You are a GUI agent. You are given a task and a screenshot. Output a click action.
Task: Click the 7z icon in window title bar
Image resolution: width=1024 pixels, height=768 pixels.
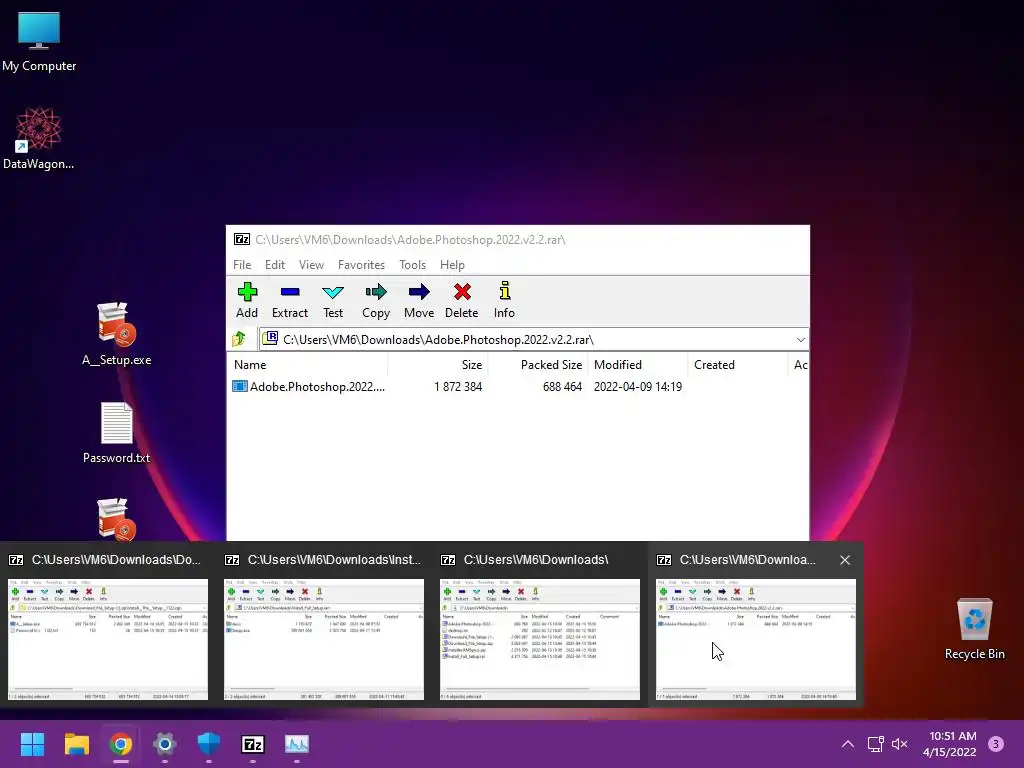pos(242,239)
